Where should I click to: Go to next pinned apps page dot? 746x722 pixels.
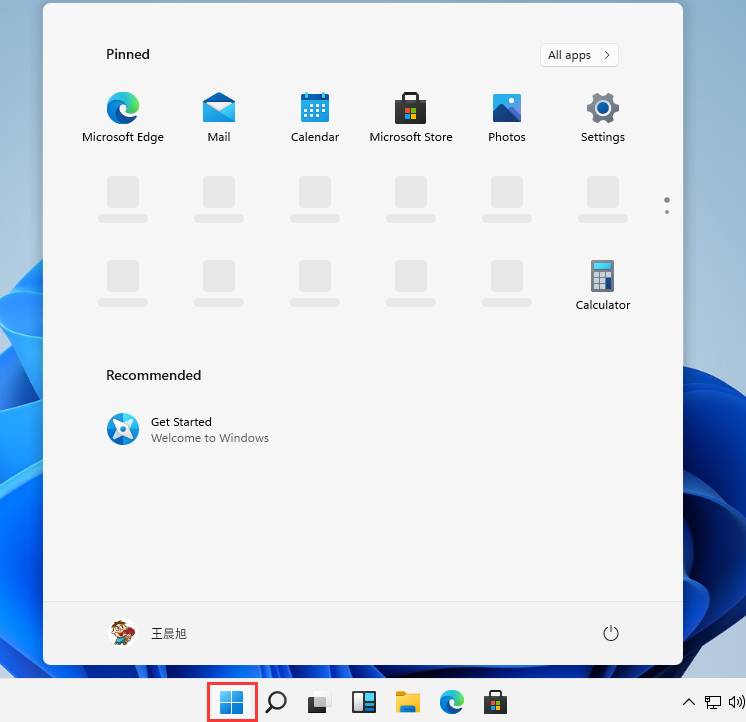(667, 211)
